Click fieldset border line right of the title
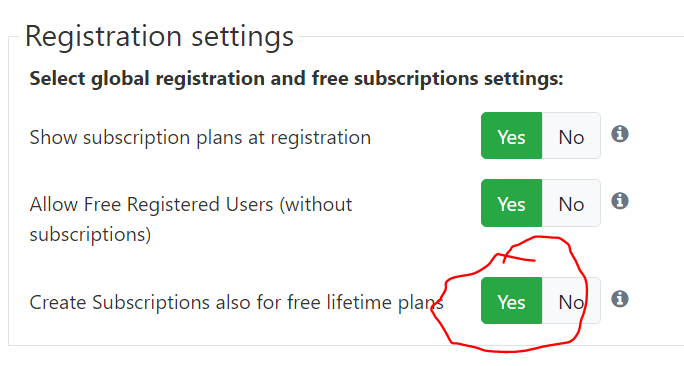 click(x=491, y=37)
